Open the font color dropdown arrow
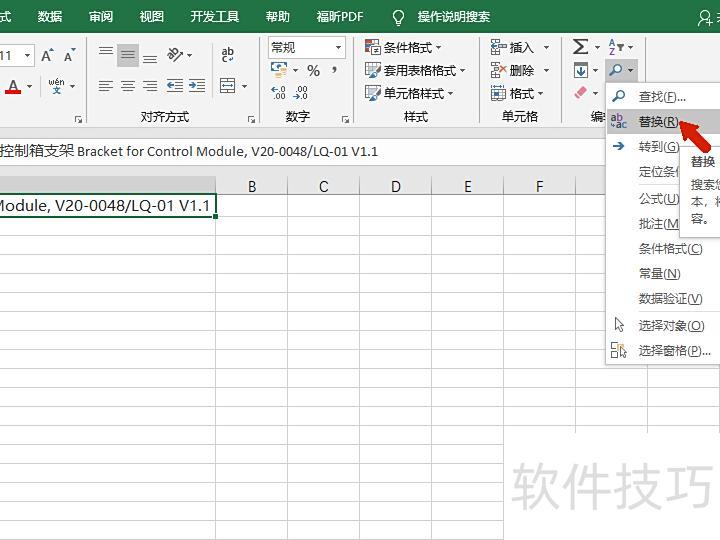This screenshot has height=540, width=720. 29,86
